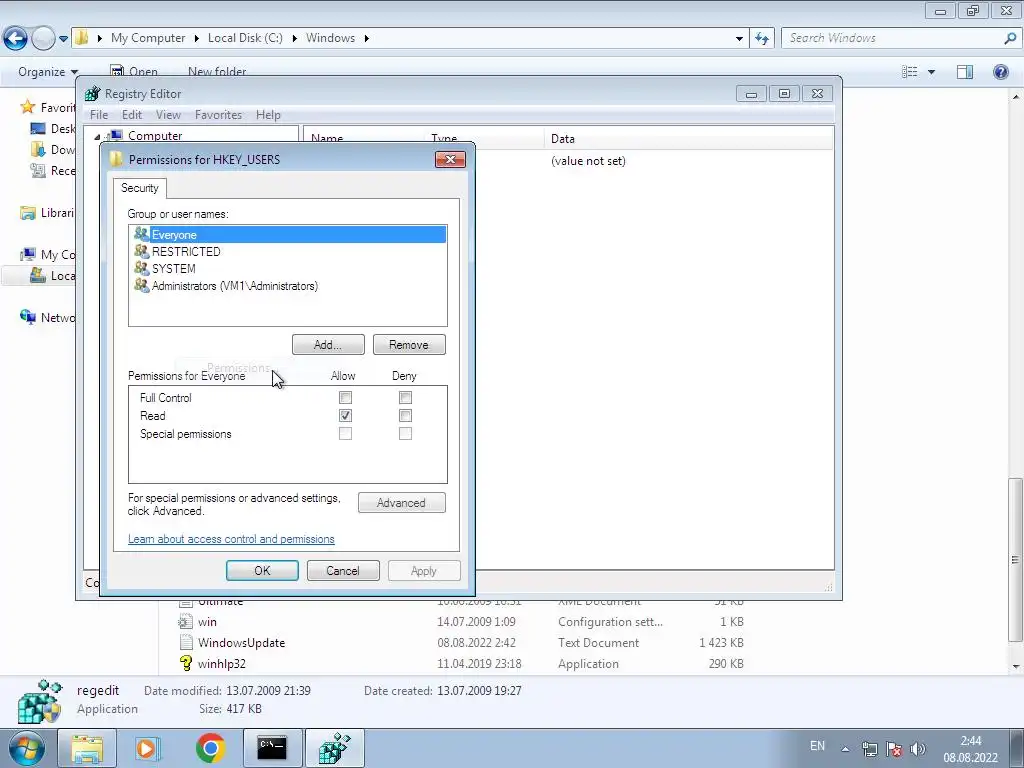Screen dimensions: 1024x768
Task: Click the refresh icon beside the address bar
Action: tap(762, 38)
